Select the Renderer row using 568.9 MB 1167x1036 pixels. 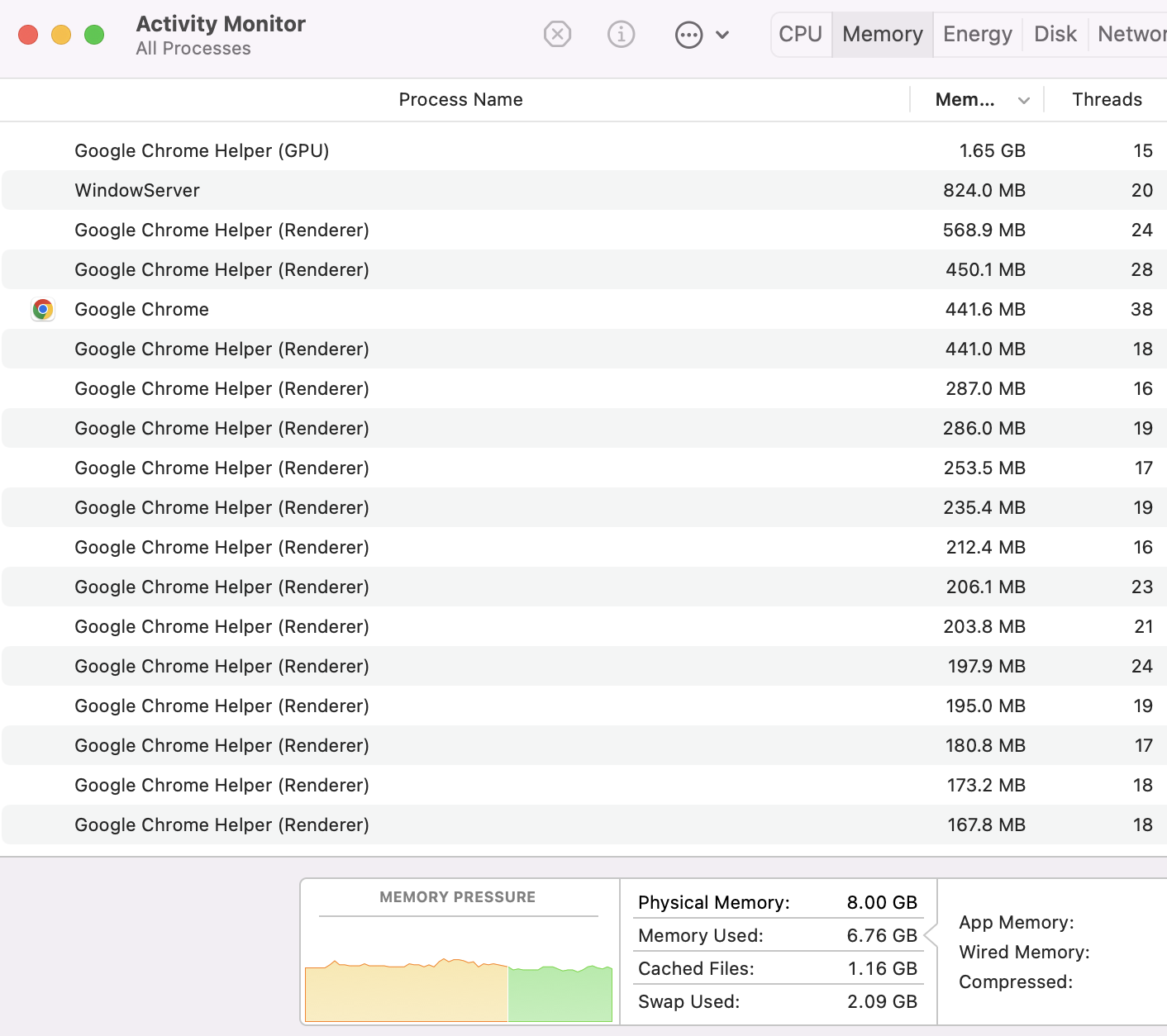pos(583,230)
